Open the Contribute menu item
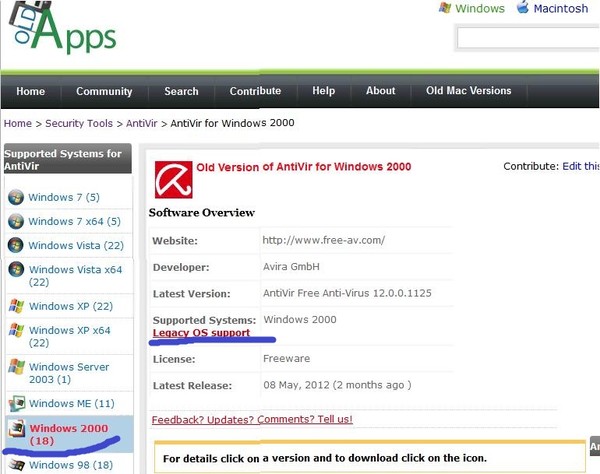600x474 pixels. tap(255, 91)
